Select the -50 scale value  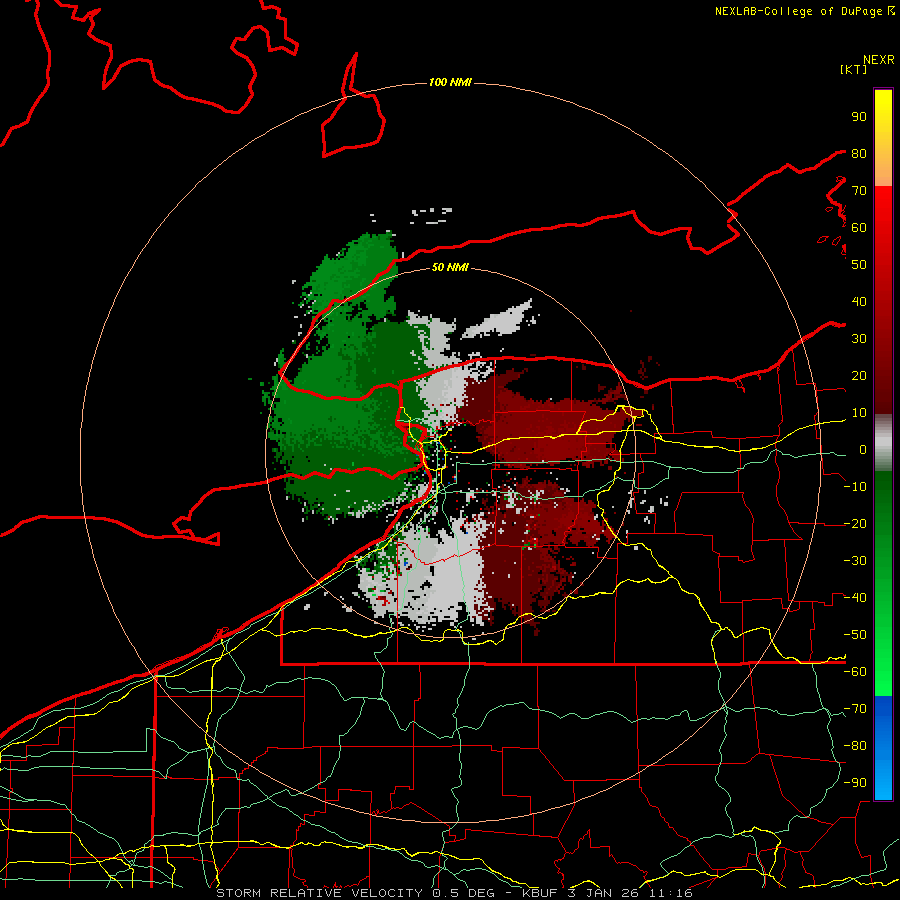tap(855, 635)
